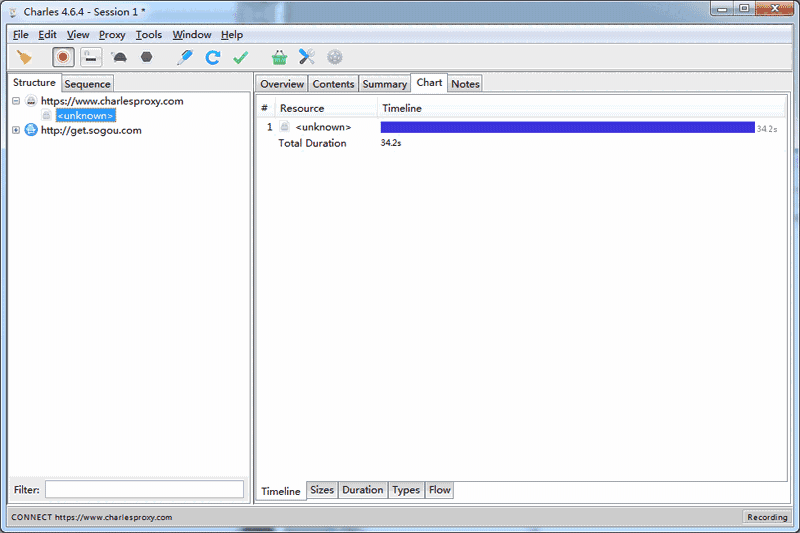Select the <unknown> entry in Structure tree
The width and height of the screenshot is (800, 533).
click(x=86, y=116)
